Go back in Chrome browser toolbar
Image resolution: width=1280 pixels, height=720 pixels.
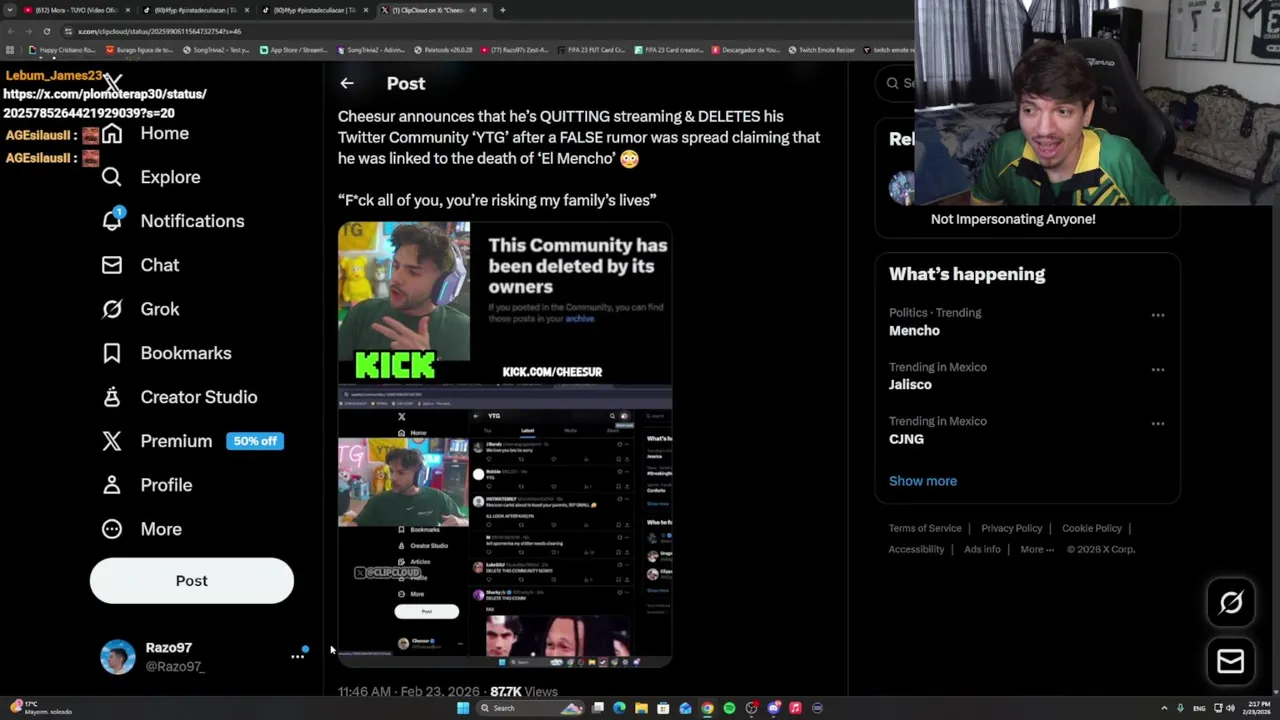[x=10, y=31]
